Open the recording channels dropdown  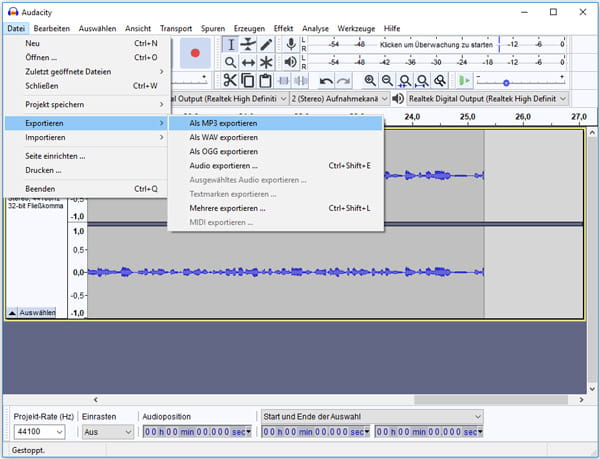click(x=339, y=99)
